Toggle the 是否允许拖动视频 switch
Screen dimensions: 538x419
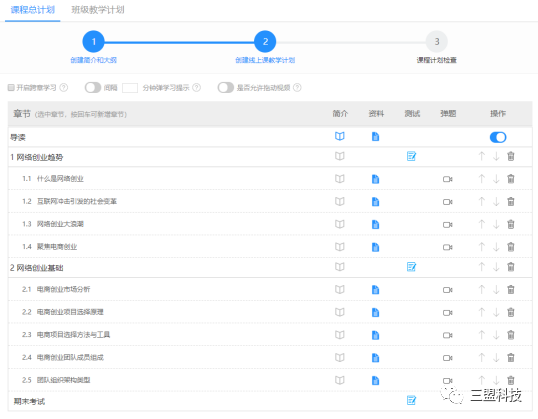225,88
